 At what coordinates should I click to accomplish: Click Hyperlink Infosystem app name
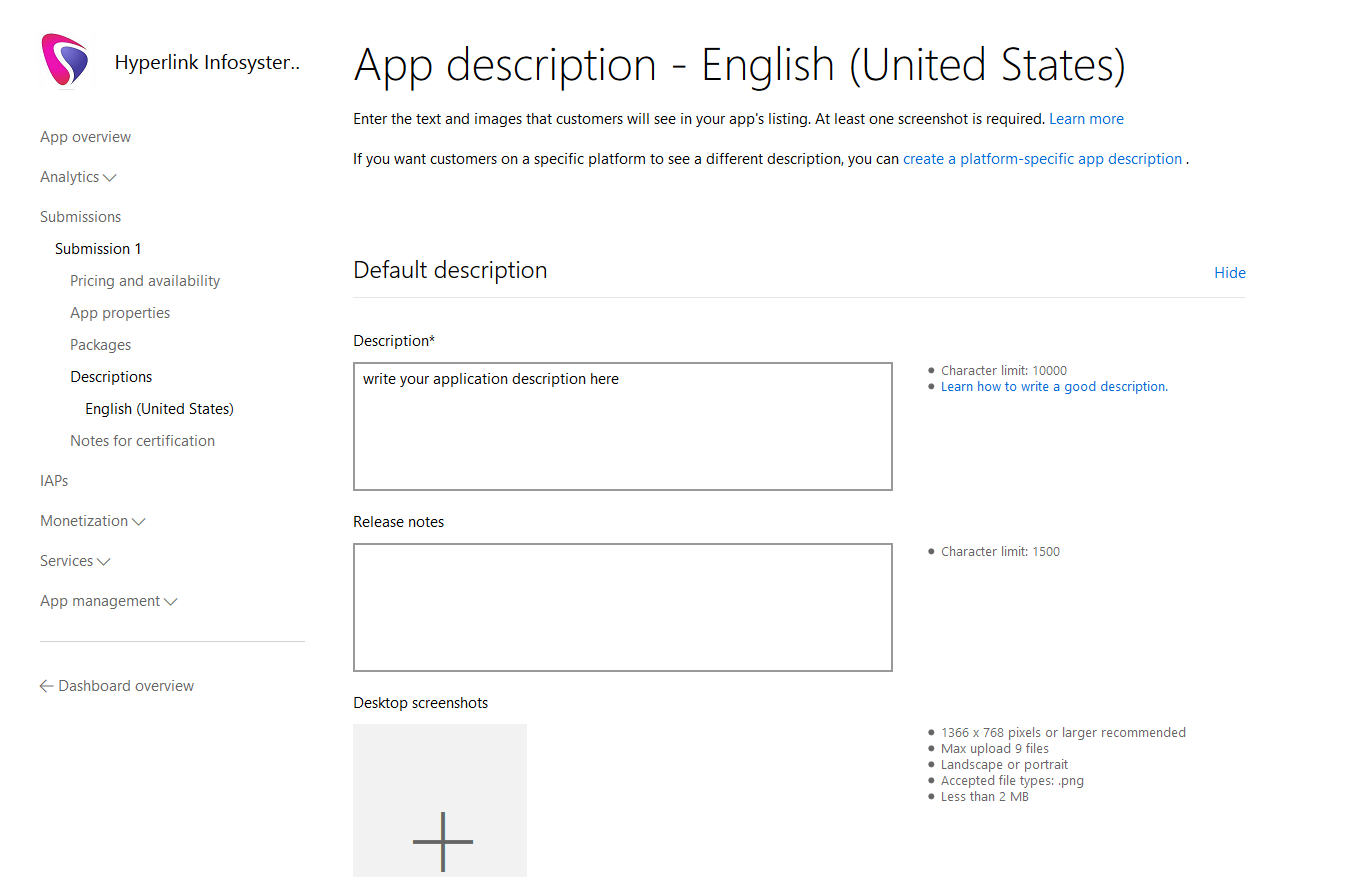coord(207,62)
